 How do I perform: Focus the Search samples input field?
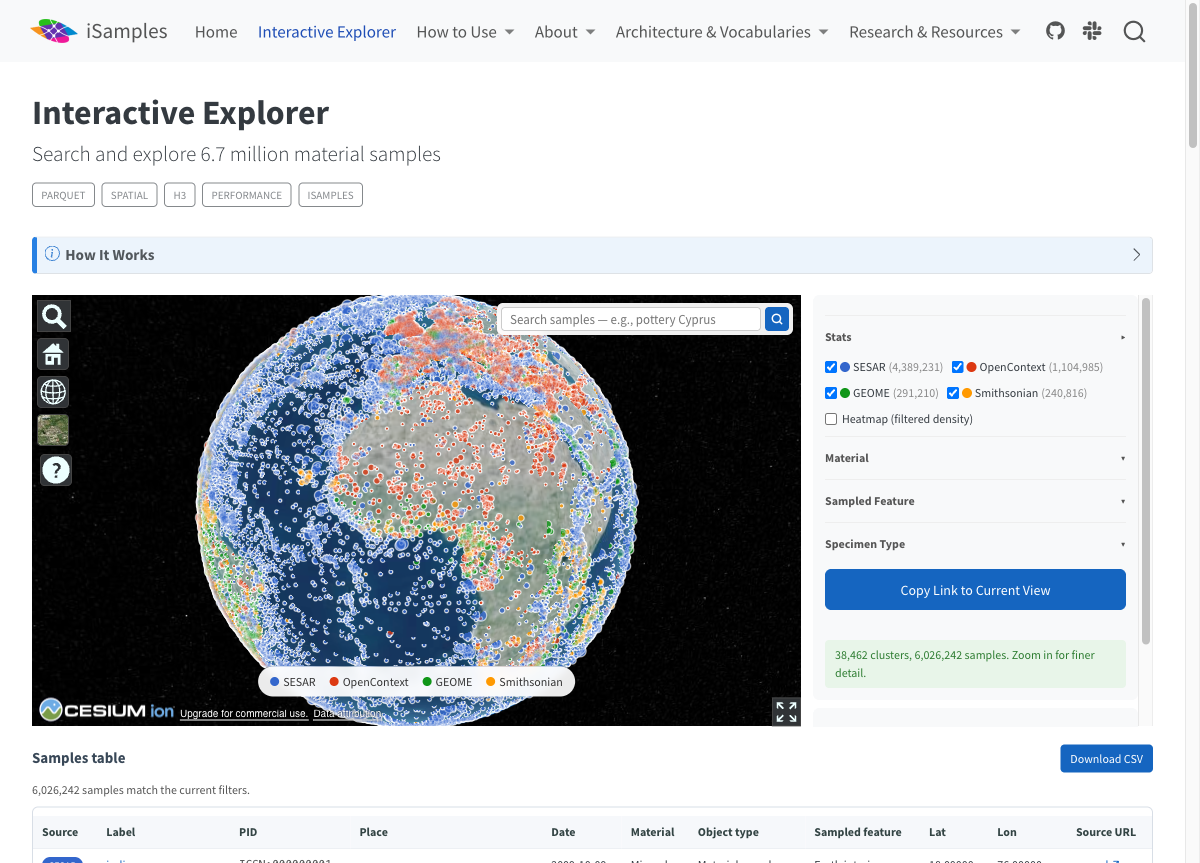click(630, 319)
